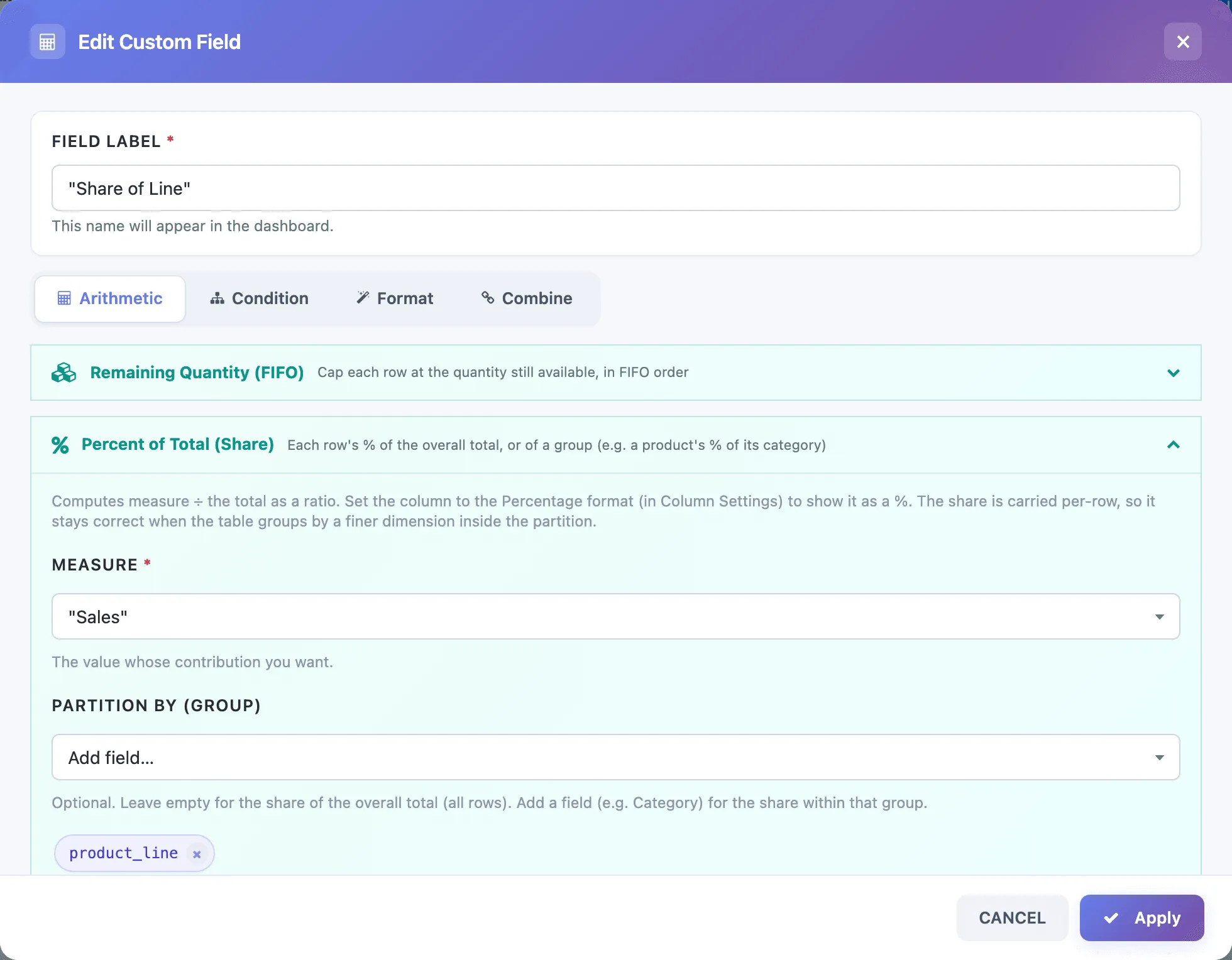This screenshot has height=960, width=1232.
Task: Open the Partition By Add field dropdown
Action: [615, 758]
